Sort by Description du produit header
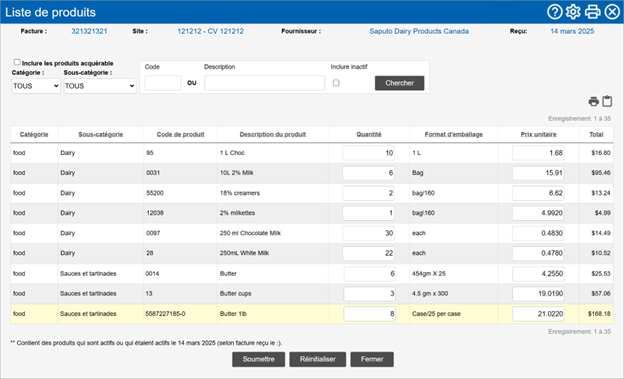The image size is (624, 379). click(273, 135)
